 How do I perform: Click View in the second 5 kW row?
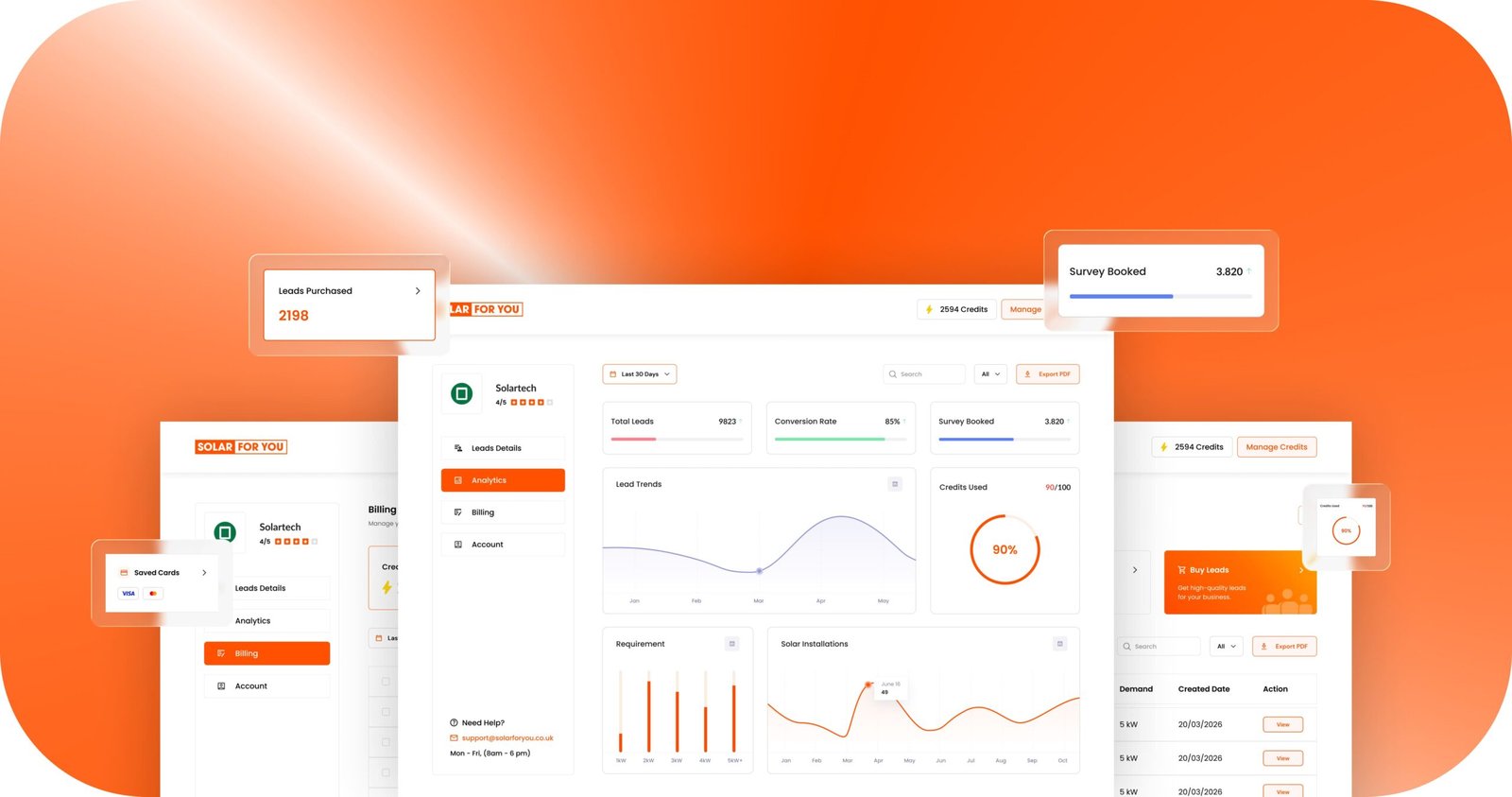[x=1283, y=758]
